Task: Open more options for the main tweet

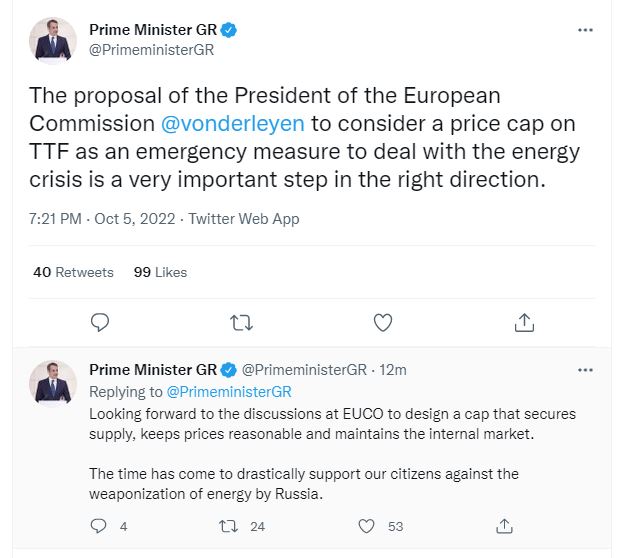Action: [x=585, y=30]
